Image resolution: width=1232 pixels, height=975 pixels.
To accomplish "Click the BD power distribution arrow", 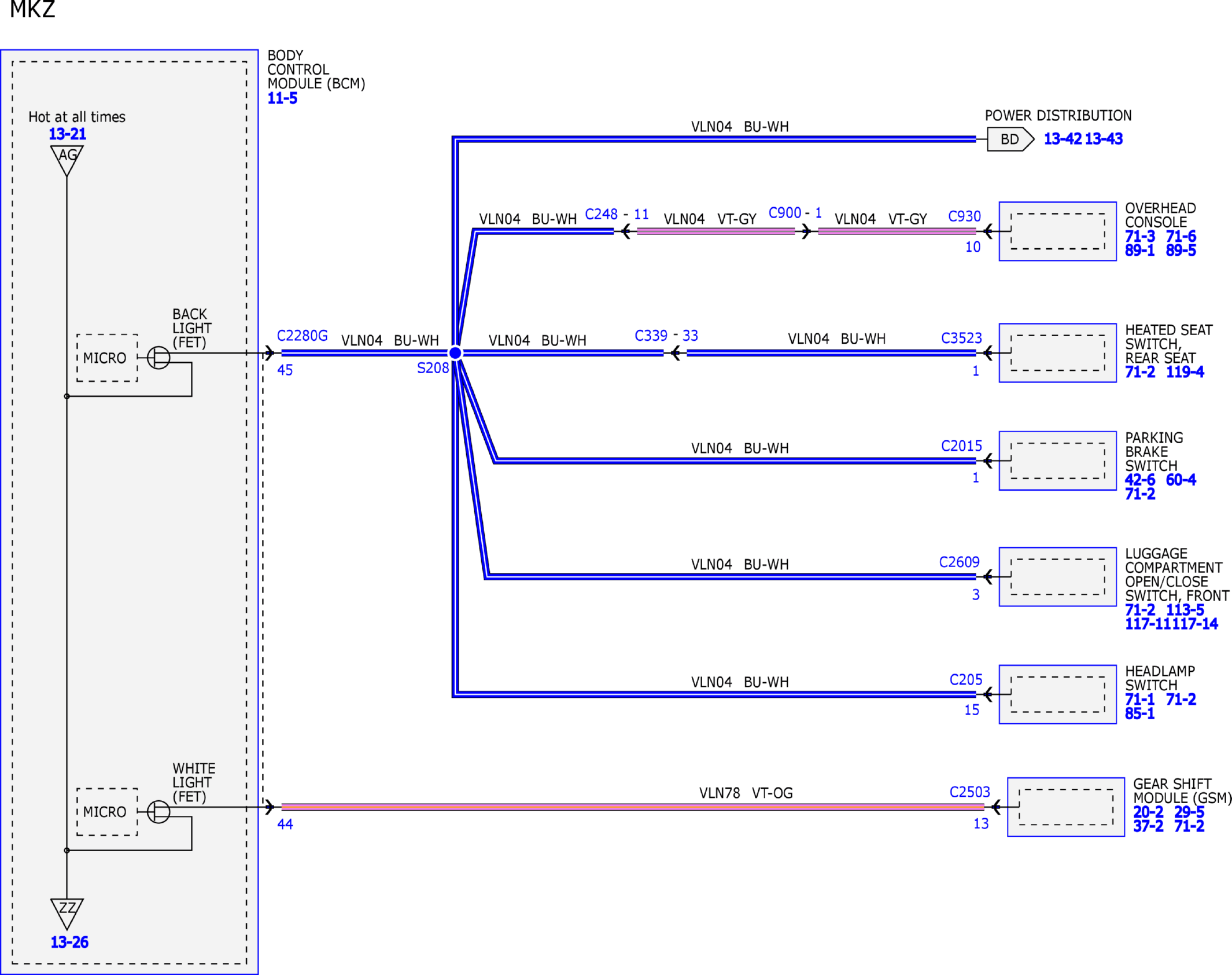I will click(x=1010, y=139).
